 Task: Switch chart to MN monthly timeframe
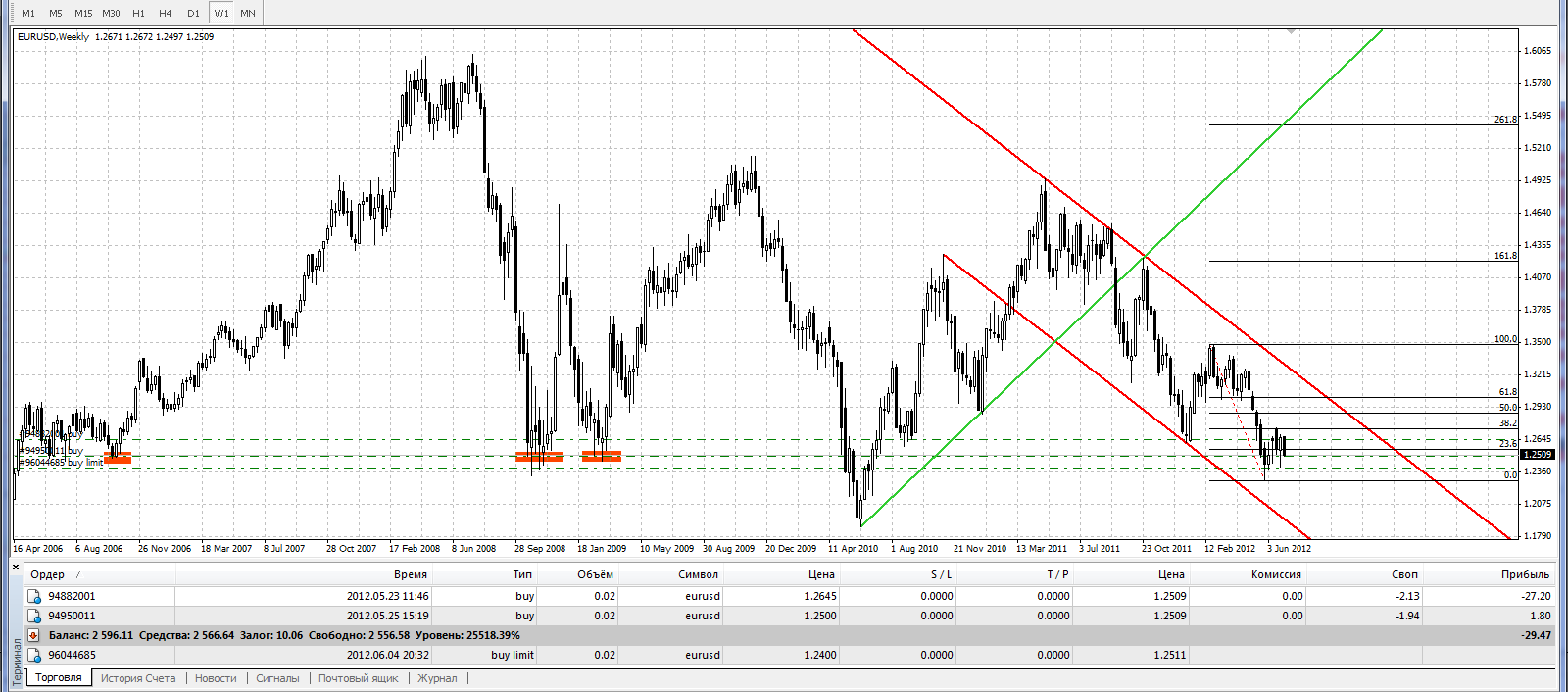tap(248, 13)
